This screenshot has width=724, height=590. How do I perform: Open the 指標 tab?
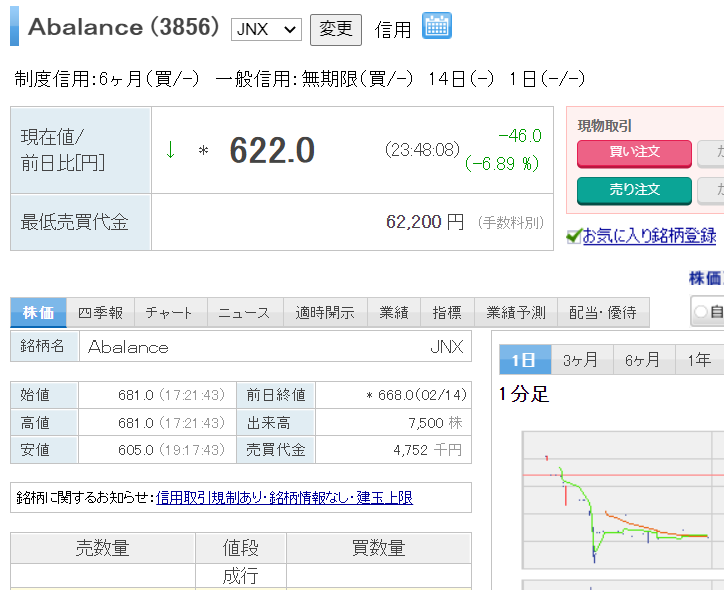[447, 313]
